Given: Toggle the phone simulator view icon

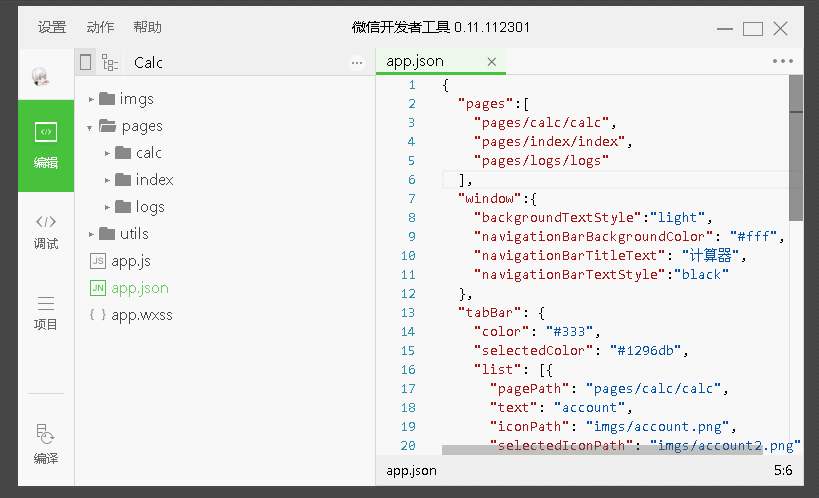Looking at the screenshot, I should click(85, 62).
